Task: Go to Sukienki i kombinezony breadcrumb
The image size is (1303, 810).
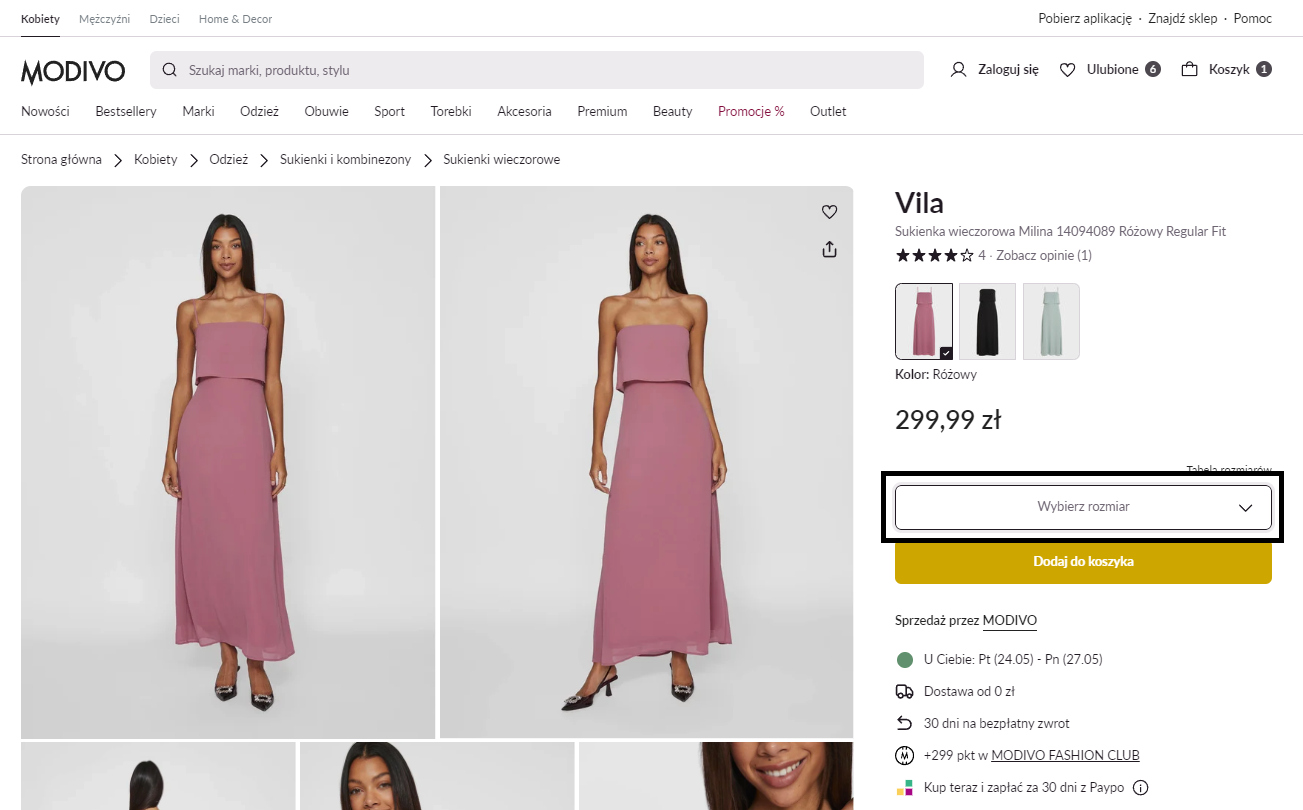Action: (x=345, y=160)
